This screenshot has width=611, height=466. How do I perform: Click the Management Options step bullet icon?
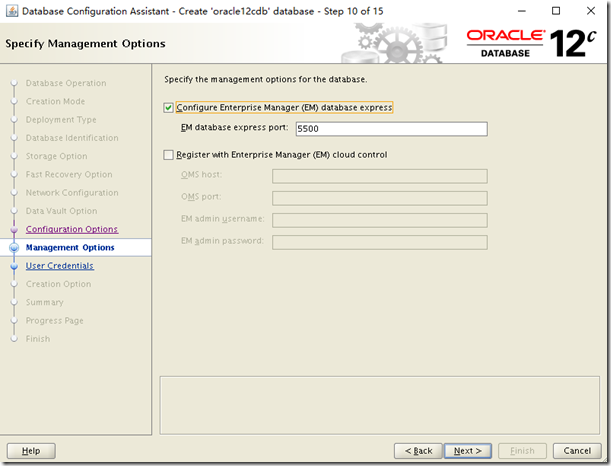click(14, 247)
